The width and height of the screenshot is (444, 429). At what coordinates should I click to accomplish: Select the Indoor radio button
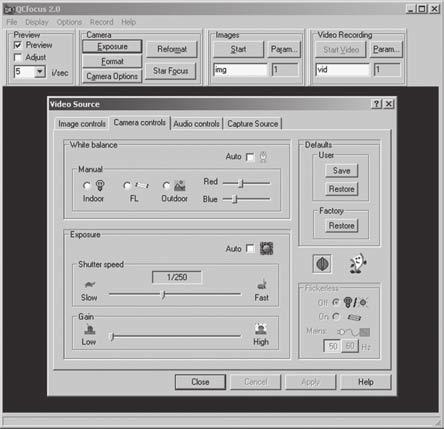pyautogui.click(x=87, y=185)
